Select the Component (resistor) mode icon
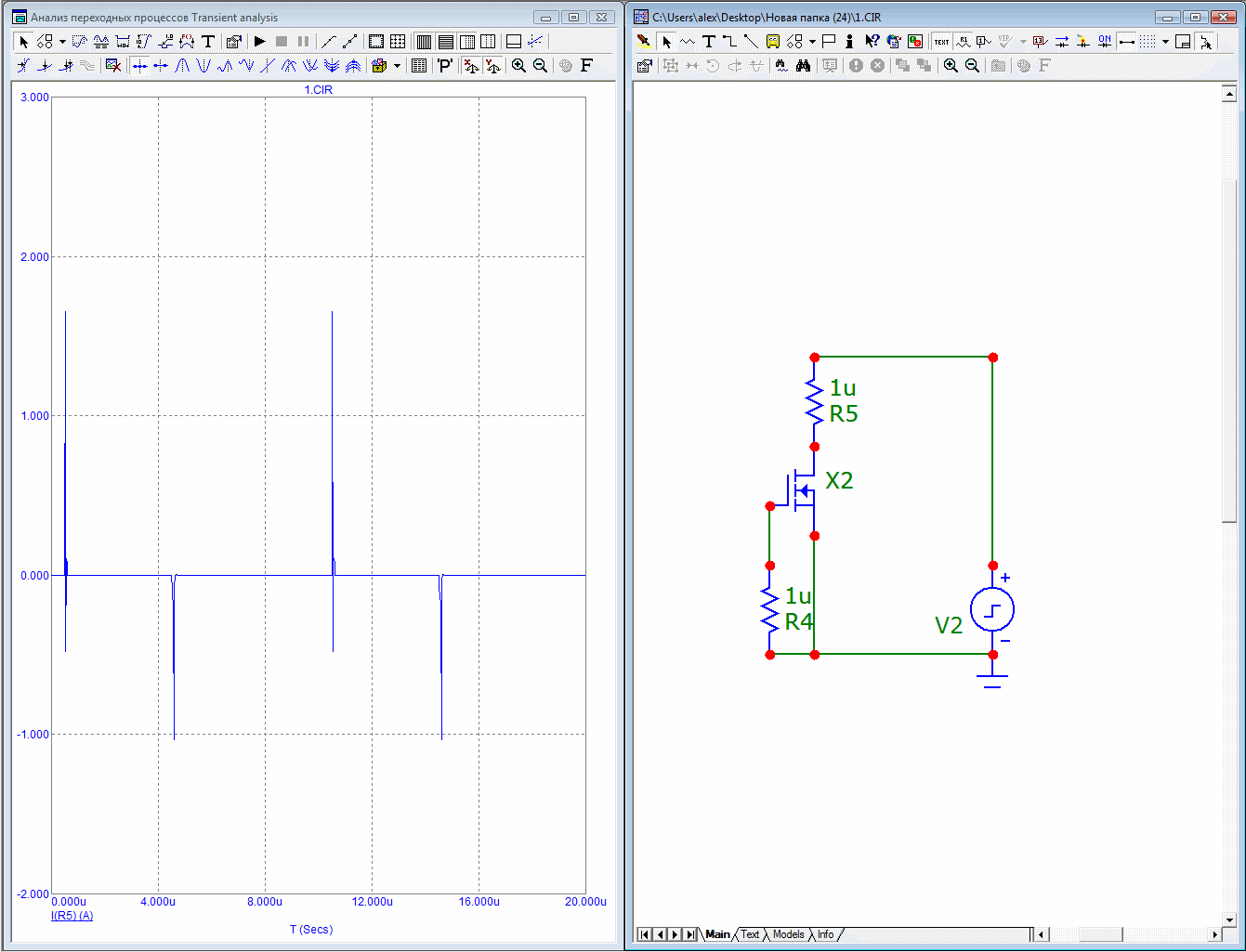The image size is (1246, 952). (688, 42)
